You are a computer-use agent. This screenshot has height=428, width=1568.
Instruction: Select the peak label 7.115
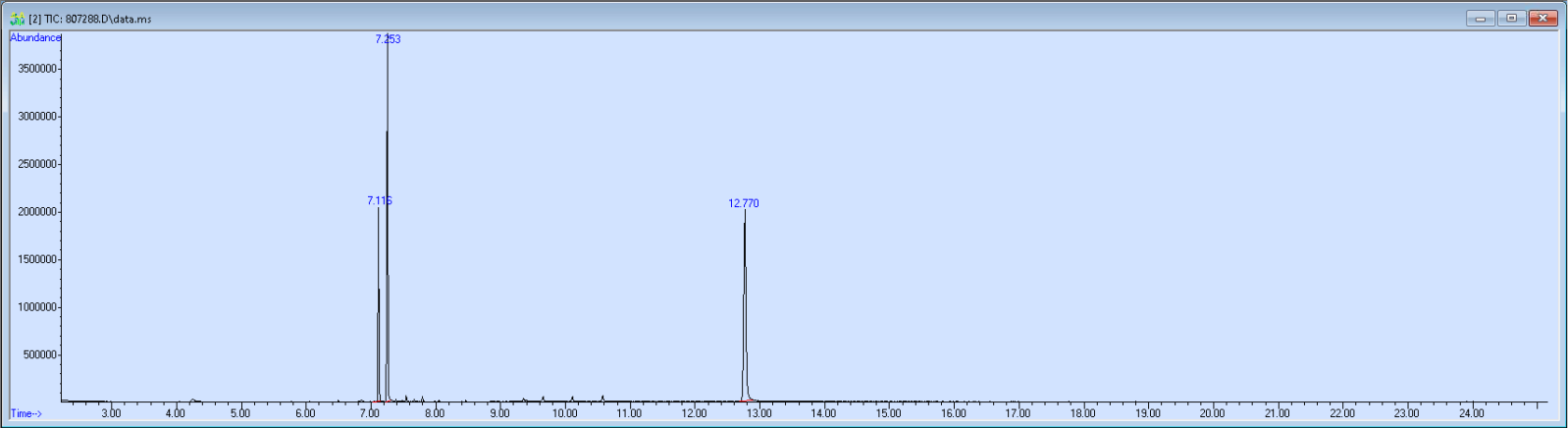point(380,200)
